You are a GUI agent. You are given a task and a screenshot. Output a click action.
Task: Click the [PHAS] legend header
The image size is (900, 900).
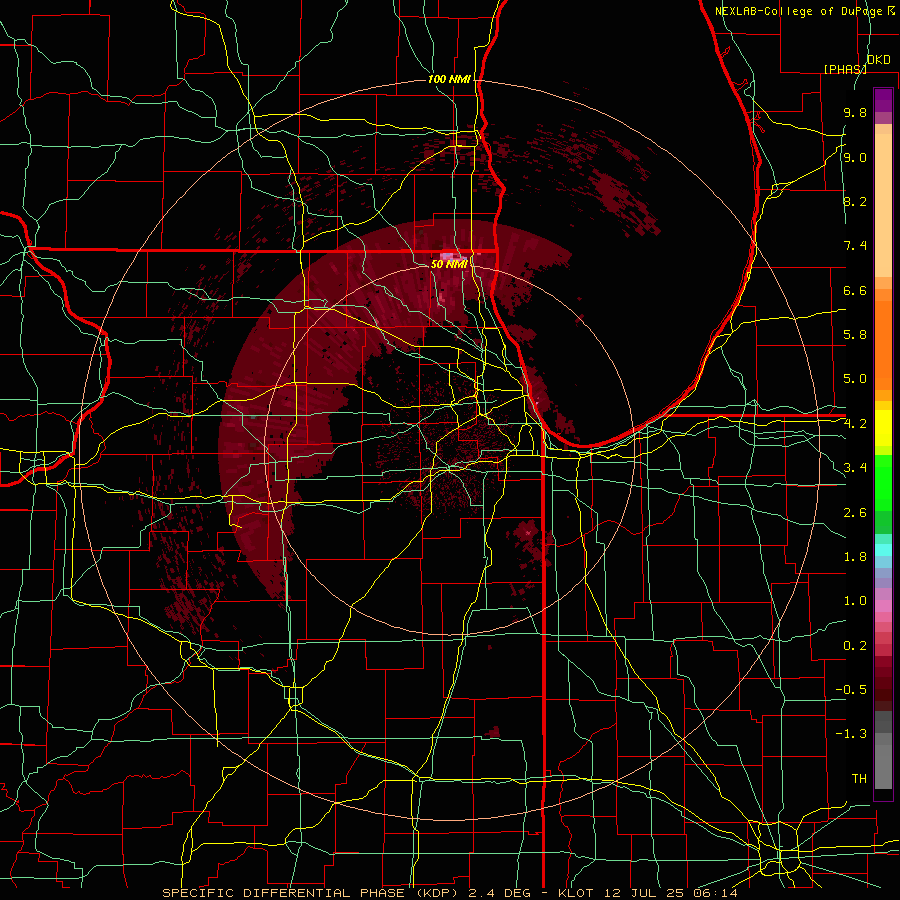(x=845, y=69)
